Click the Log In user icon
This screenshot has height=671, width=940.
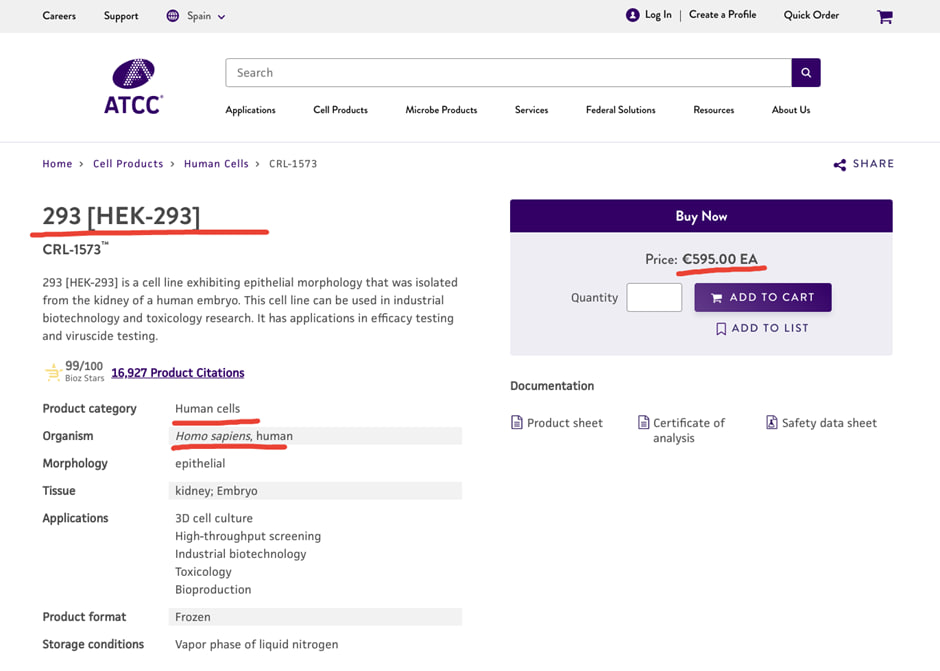tap(632, 15)
